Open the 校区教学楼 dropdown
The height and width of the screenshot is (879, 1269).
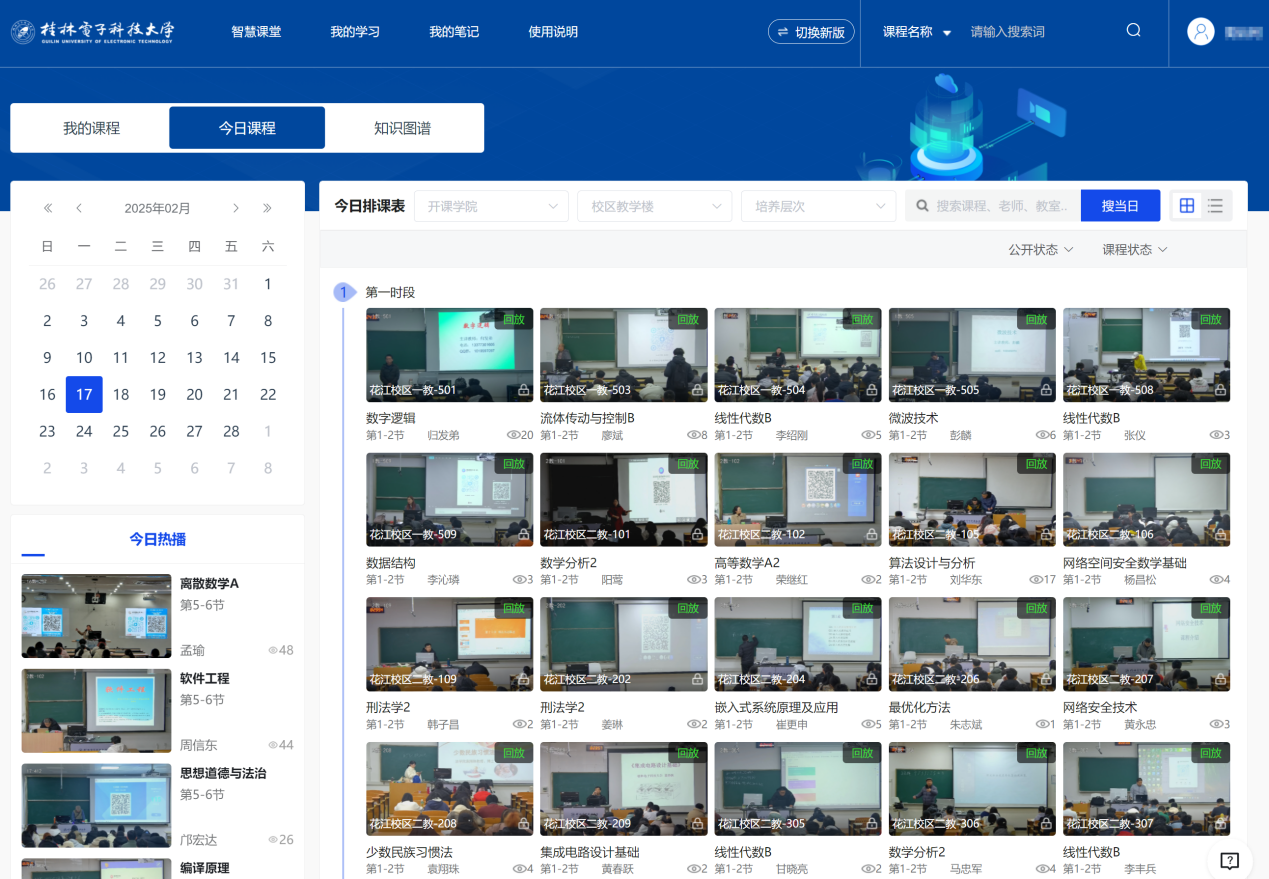pyautogui.click(x=655, y=206)
